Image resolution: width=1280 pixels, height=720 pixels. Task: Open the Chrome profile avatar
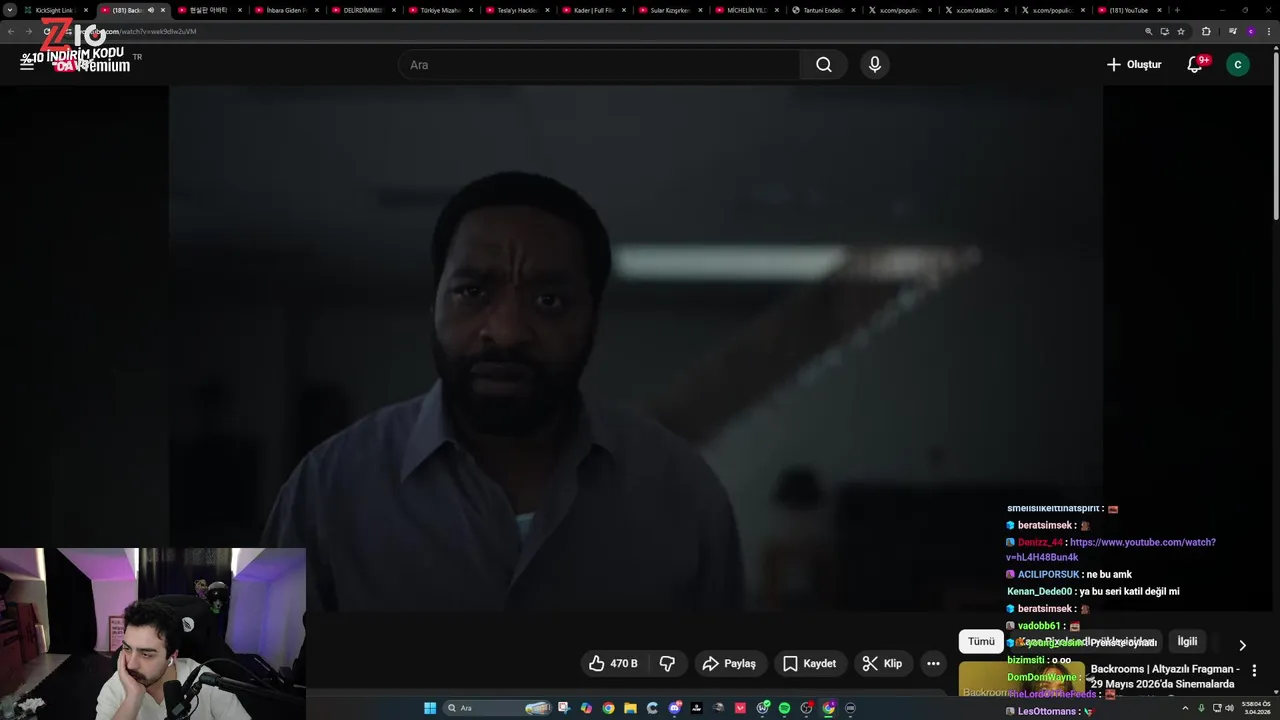tap(1251, 31)
